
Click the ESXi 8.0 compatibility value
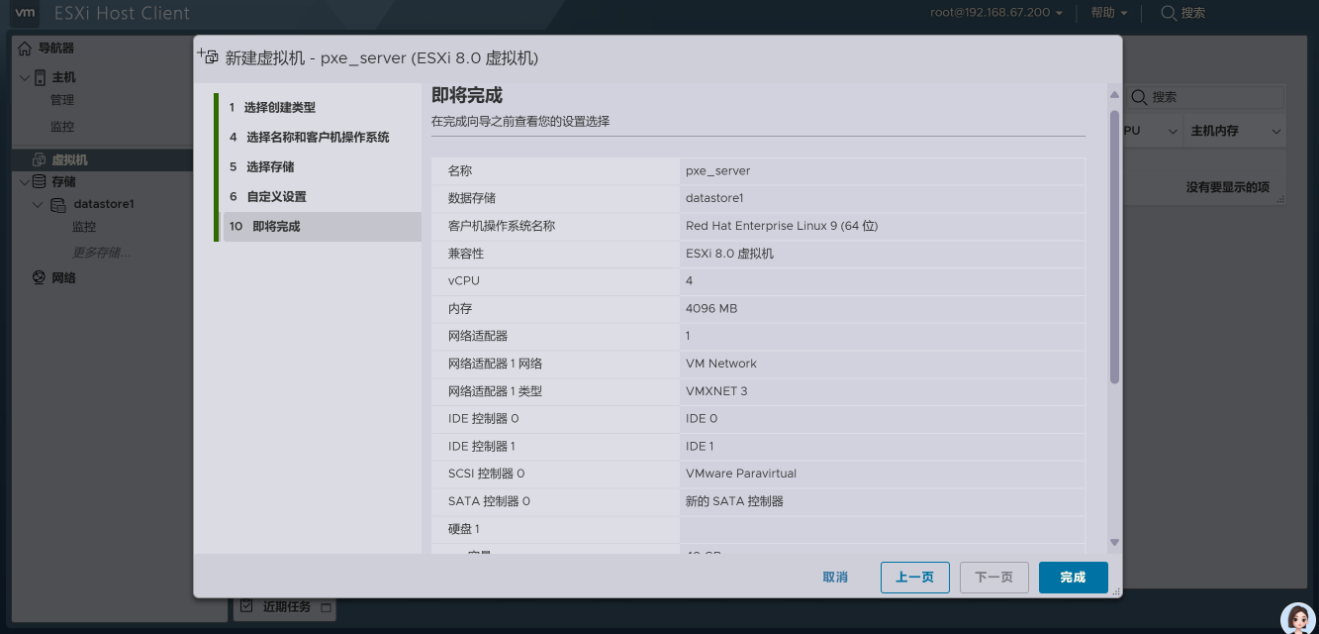point(730,253)
